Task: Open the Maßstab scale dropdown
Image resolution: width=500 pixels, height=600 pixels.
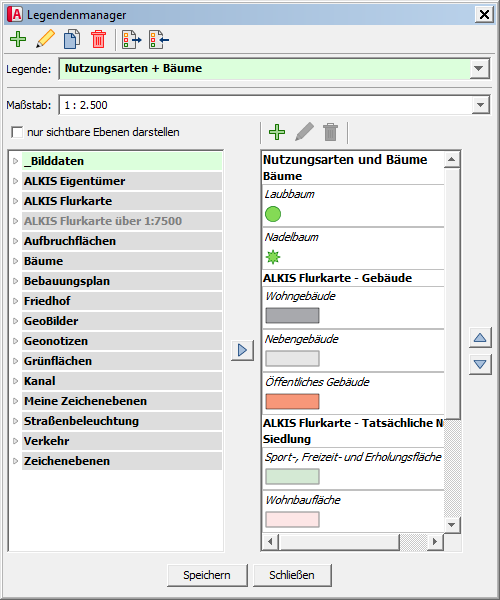Action: 480,105
